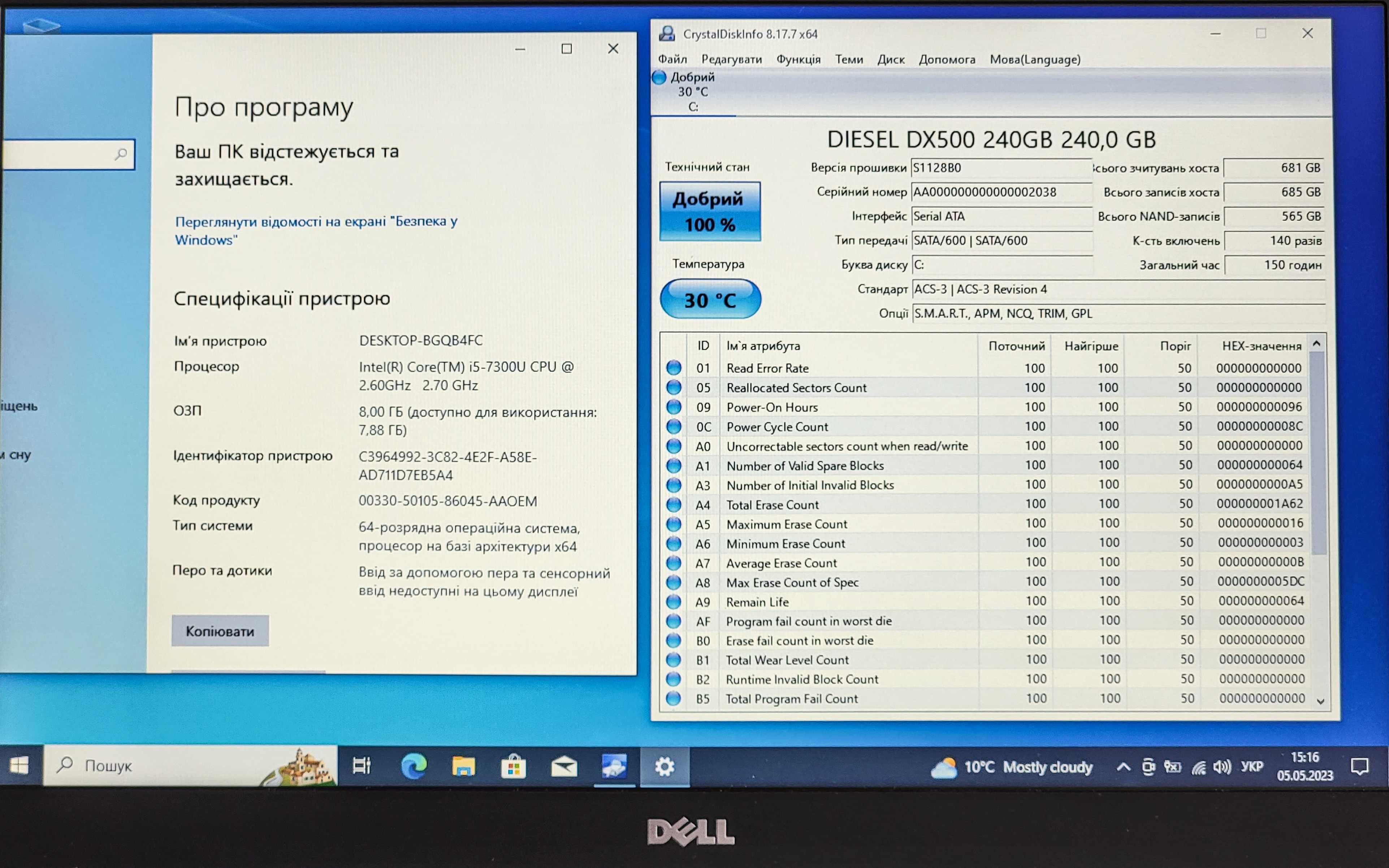Open the Windows security details link
Image resolution: width=1389 pixels, height=868 pixels.
point(316,230)
